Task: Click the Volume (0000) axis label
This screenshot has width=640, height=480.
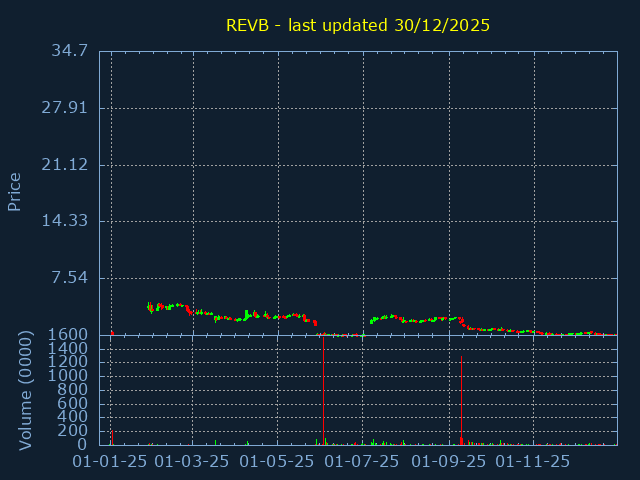Action: pos(27,392)
